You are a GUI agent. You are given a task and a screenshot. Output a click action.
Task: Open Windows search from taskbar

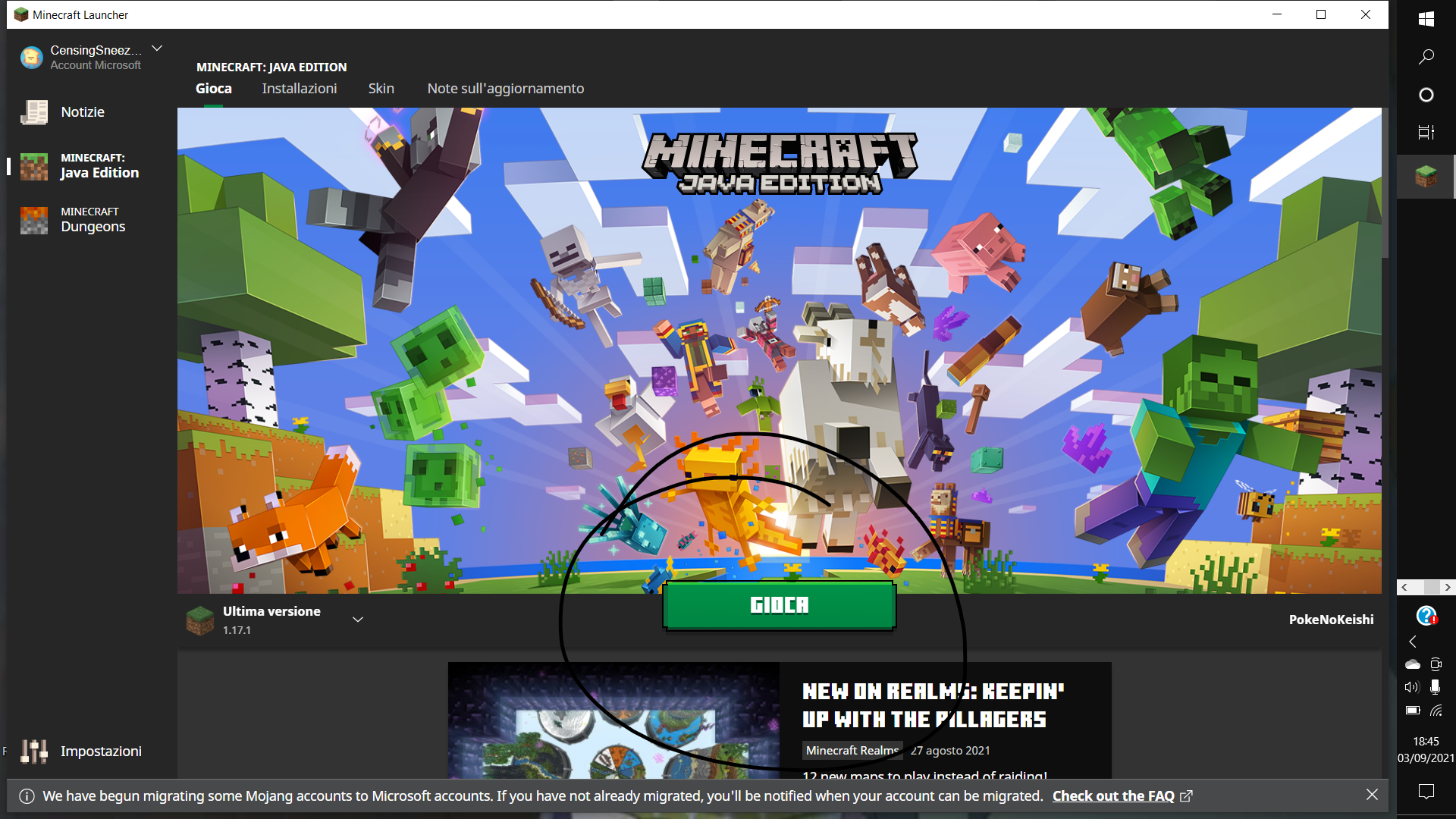1426,57
